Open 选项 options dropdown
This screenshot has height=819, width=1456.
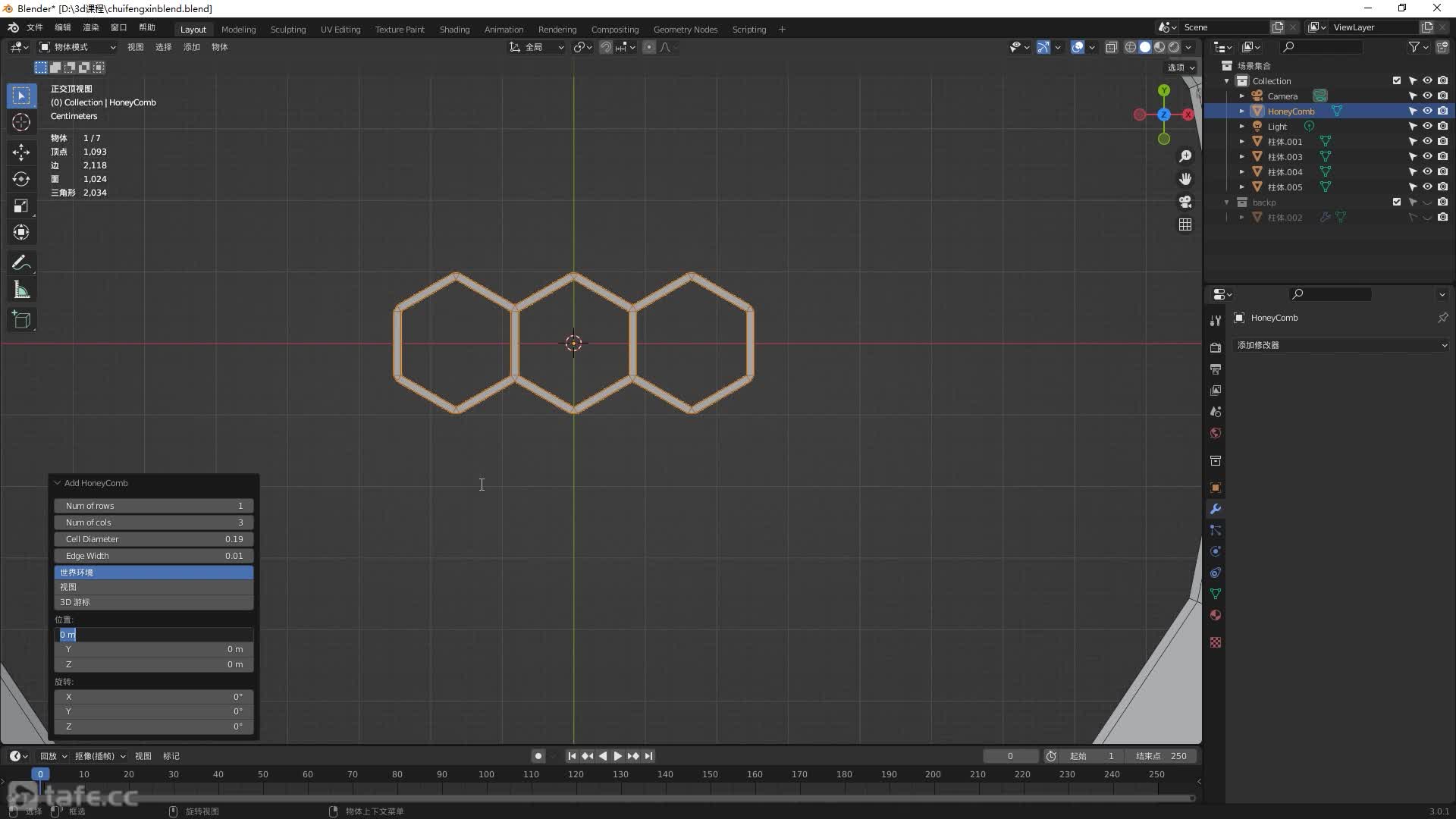[x=1181, y=67]
